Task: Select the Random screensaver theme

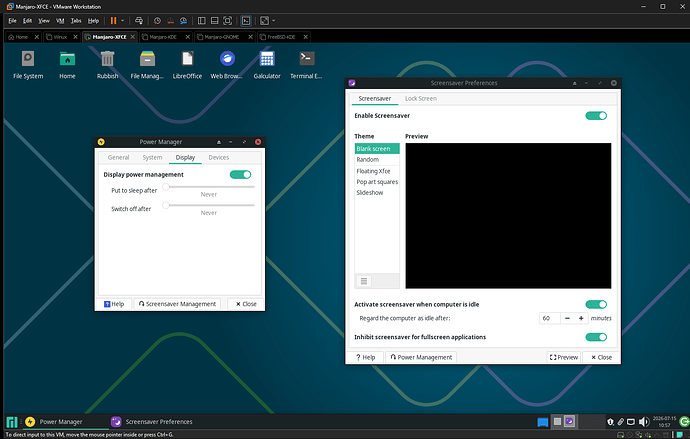Action: (x=377, y=160)
